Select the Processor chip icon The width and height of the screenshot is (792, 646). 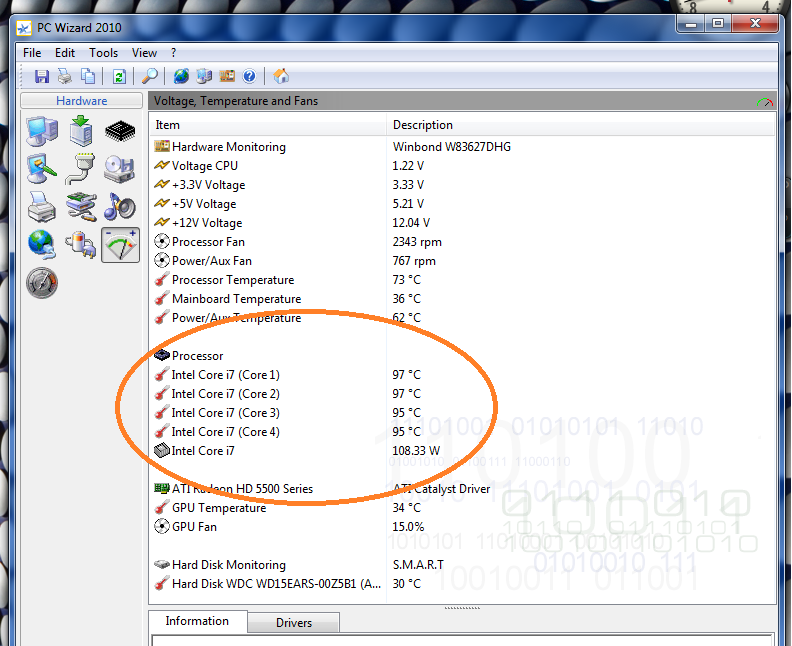tap(120, 131)
